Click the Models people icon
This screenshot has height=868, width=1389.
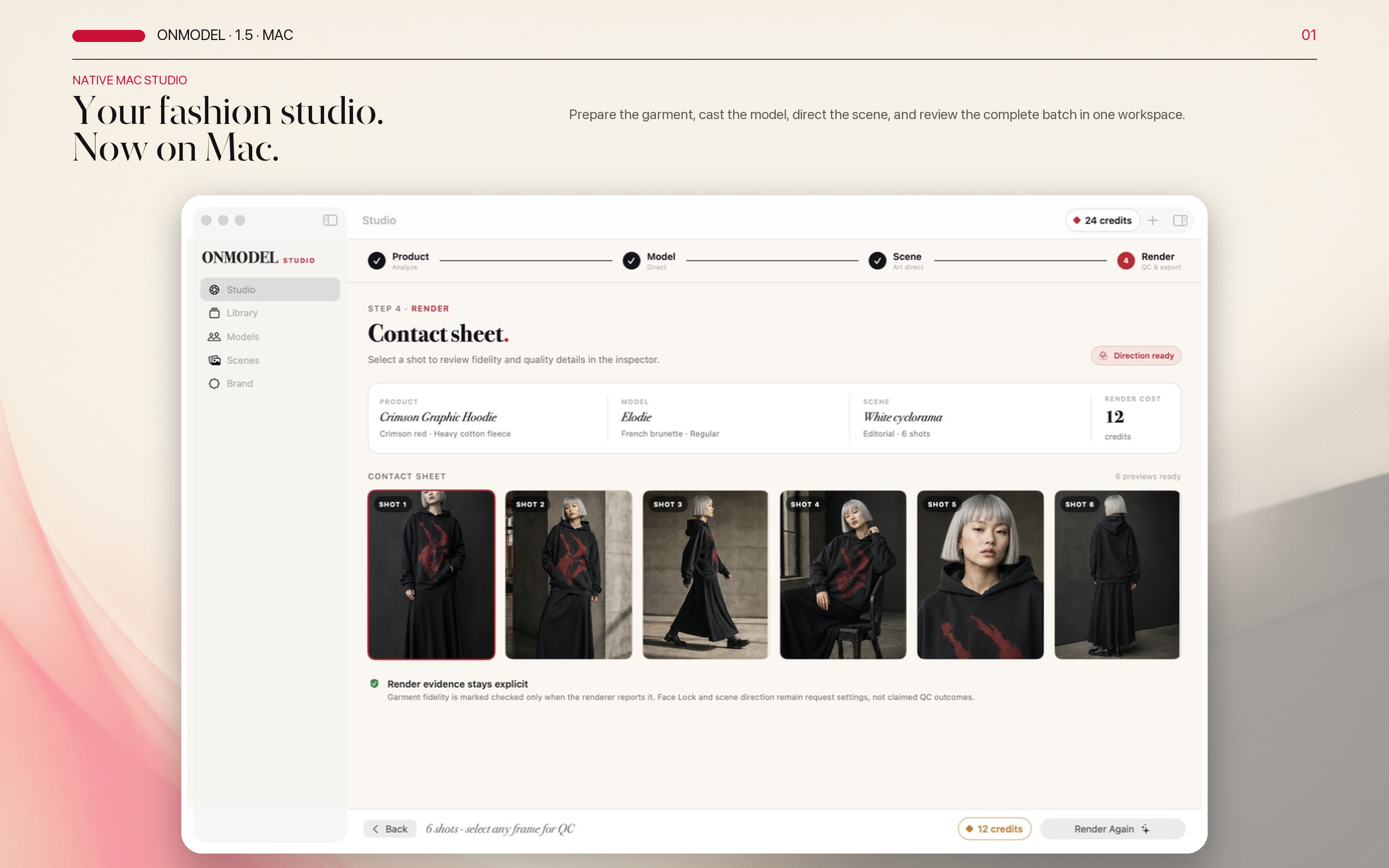point(214,337)
